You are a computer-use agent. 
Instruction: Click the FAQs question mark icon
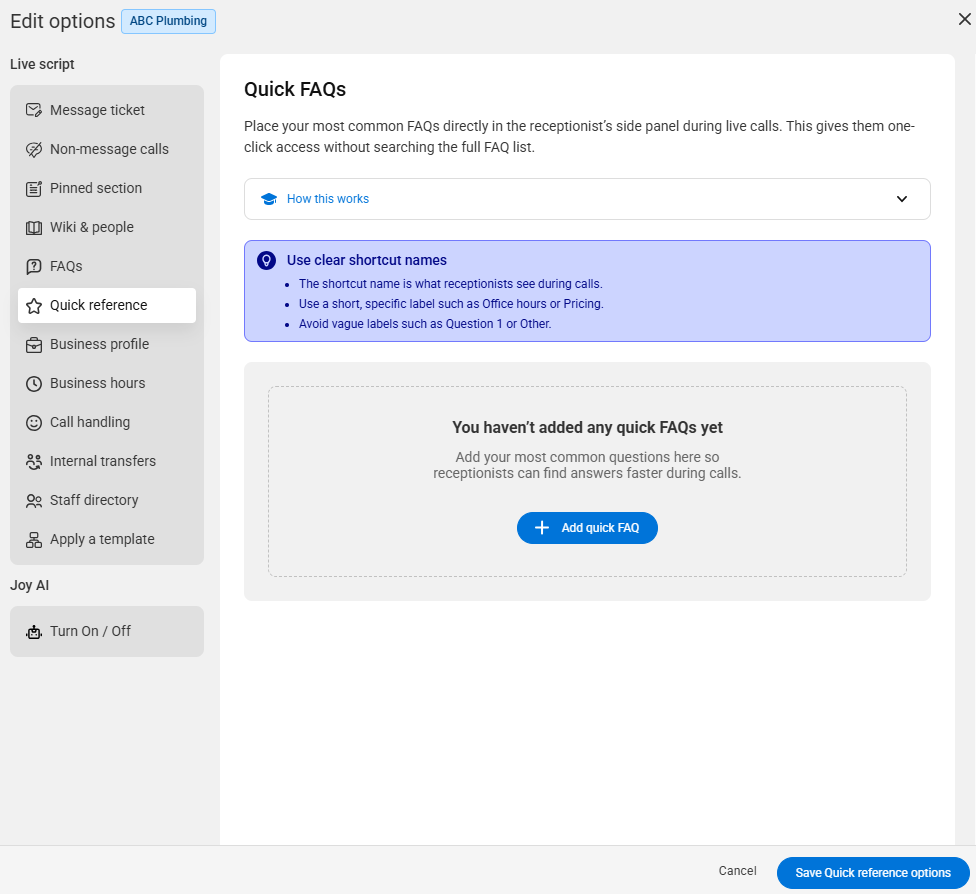point(34,266)
